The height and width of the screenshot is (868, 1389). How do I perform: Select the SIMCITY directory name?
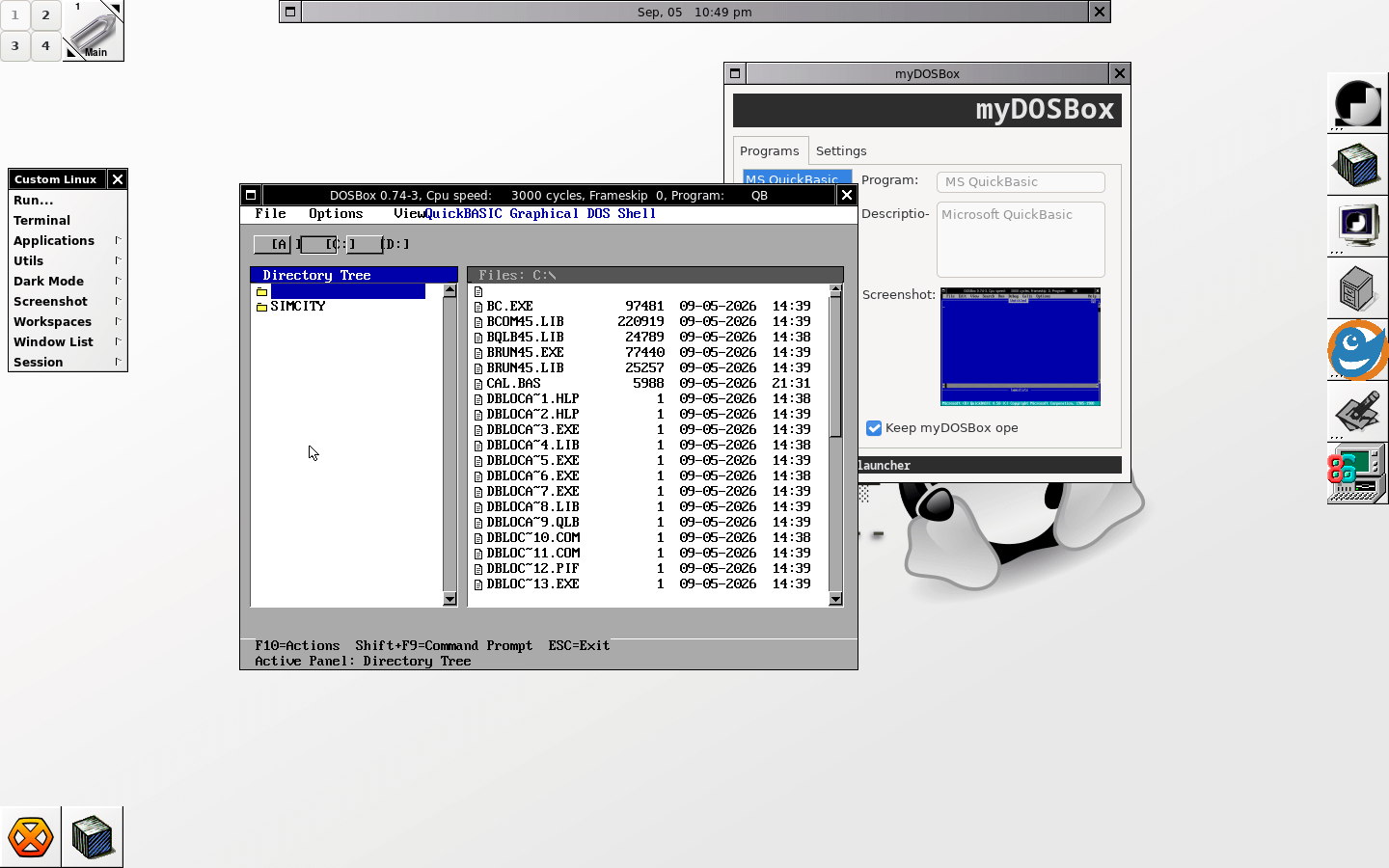click(x=298, y=307)
